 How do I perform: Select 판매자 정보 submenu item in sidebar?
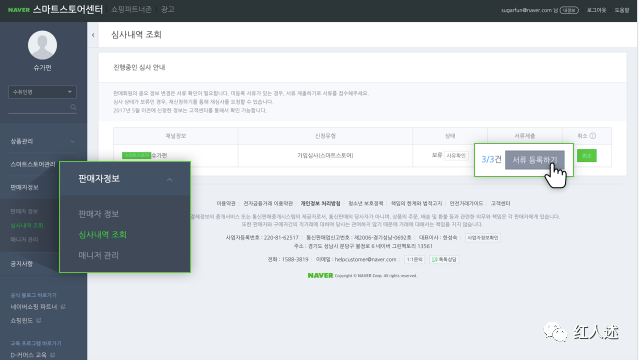(x=24, y=211)
